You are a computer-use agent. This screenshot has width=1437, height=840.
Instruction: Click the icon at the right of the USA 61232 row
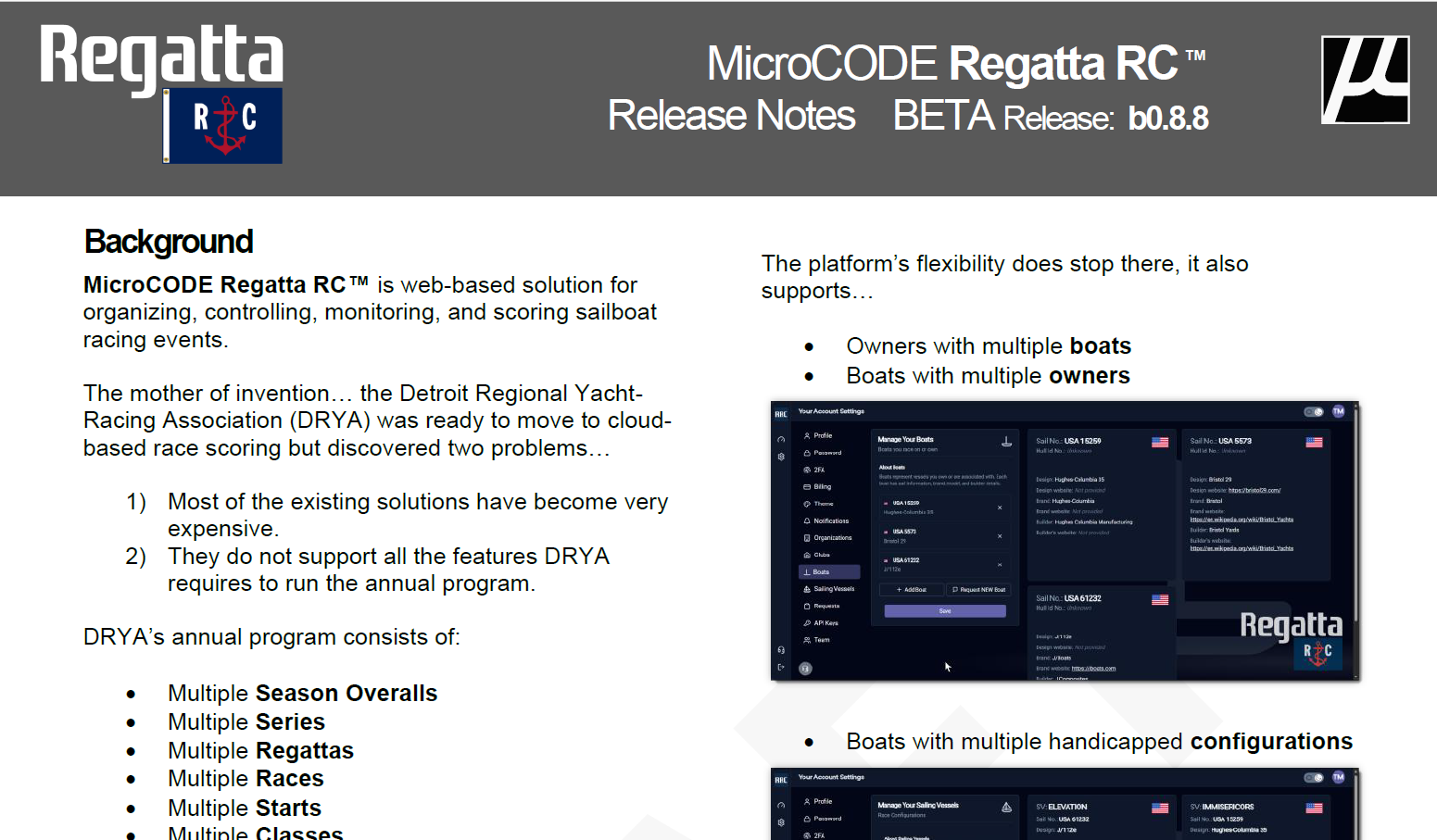[x=1000, y=564]
